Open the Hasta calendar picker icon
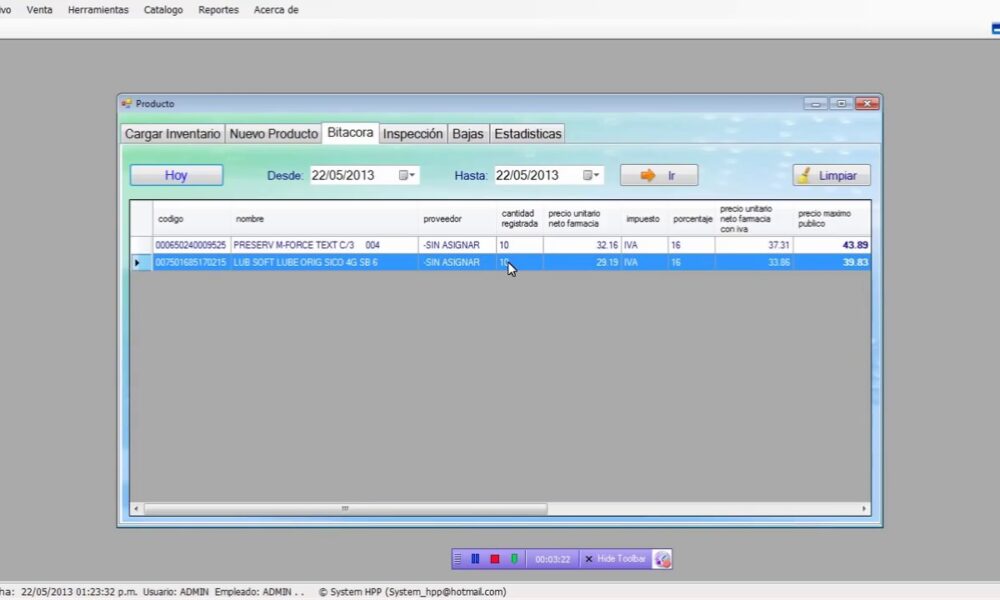1000x600 pixels. pos(589,175)
